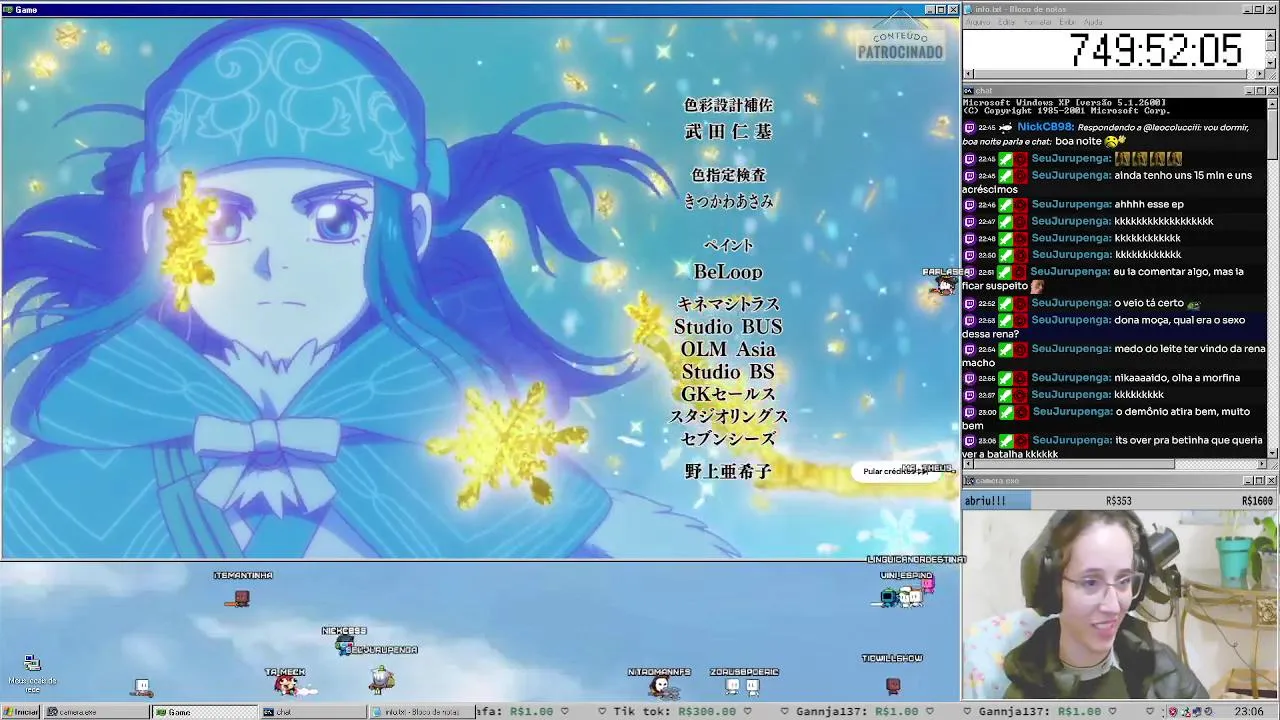The height and width of the screenshot is (720, 1280).
Task: Click the Game window title icon
Action: (7, 10)
